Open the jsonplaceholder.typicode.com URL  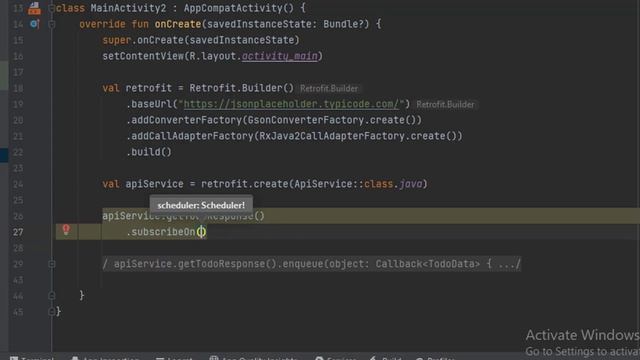291,104
